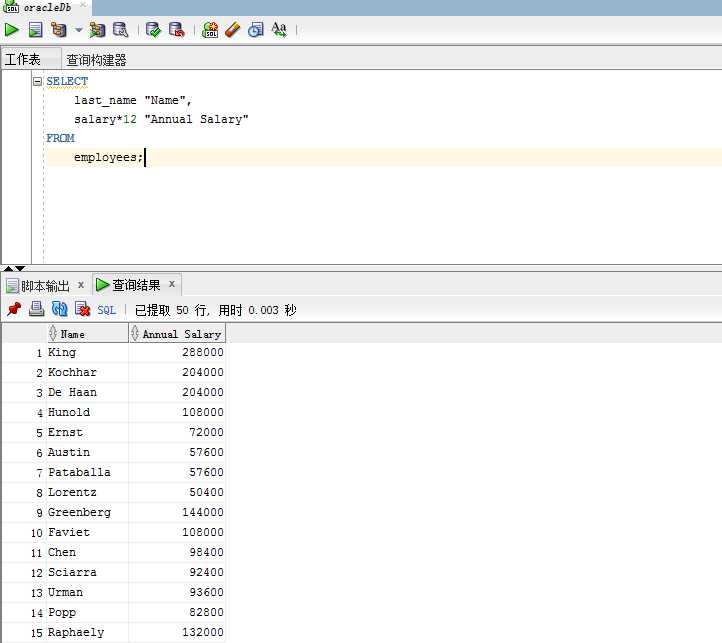Open the dropdown arrow next to Explain Plan
722x643 pixels.
[79, 30]
